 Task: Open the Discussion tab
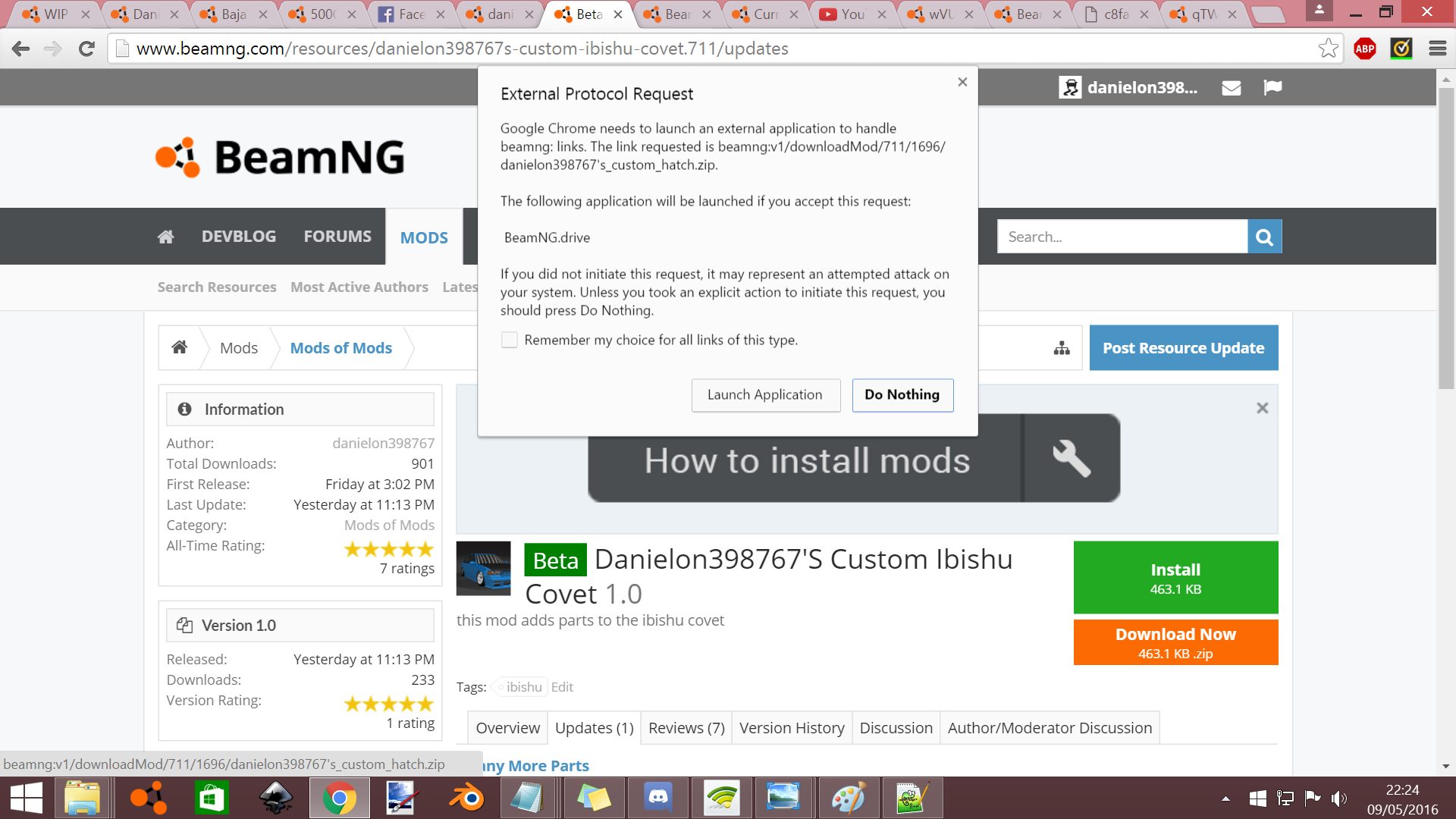click(x=896, y=728)
